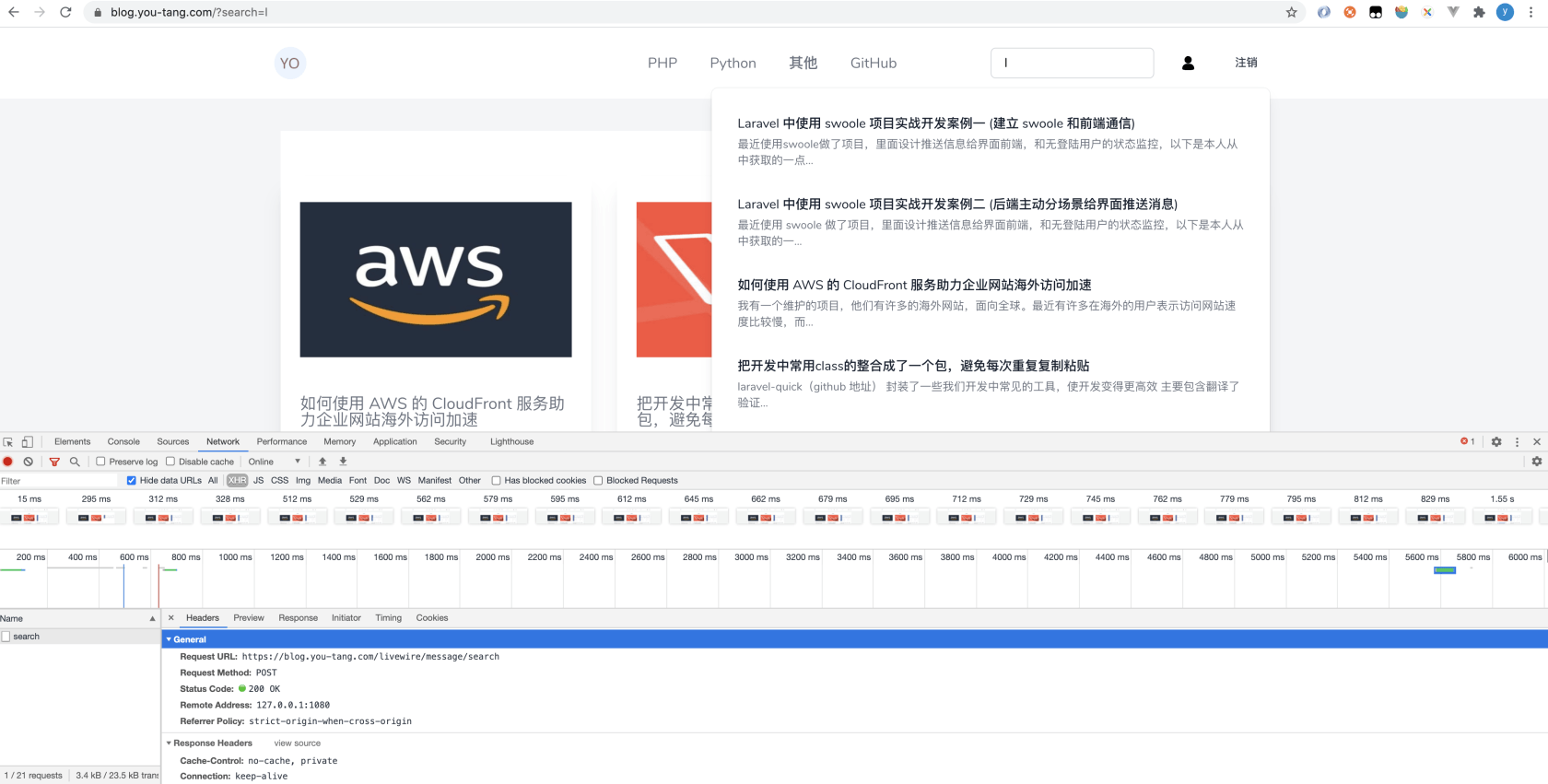
Task: Close the request details pane
Action: [170, 618]
